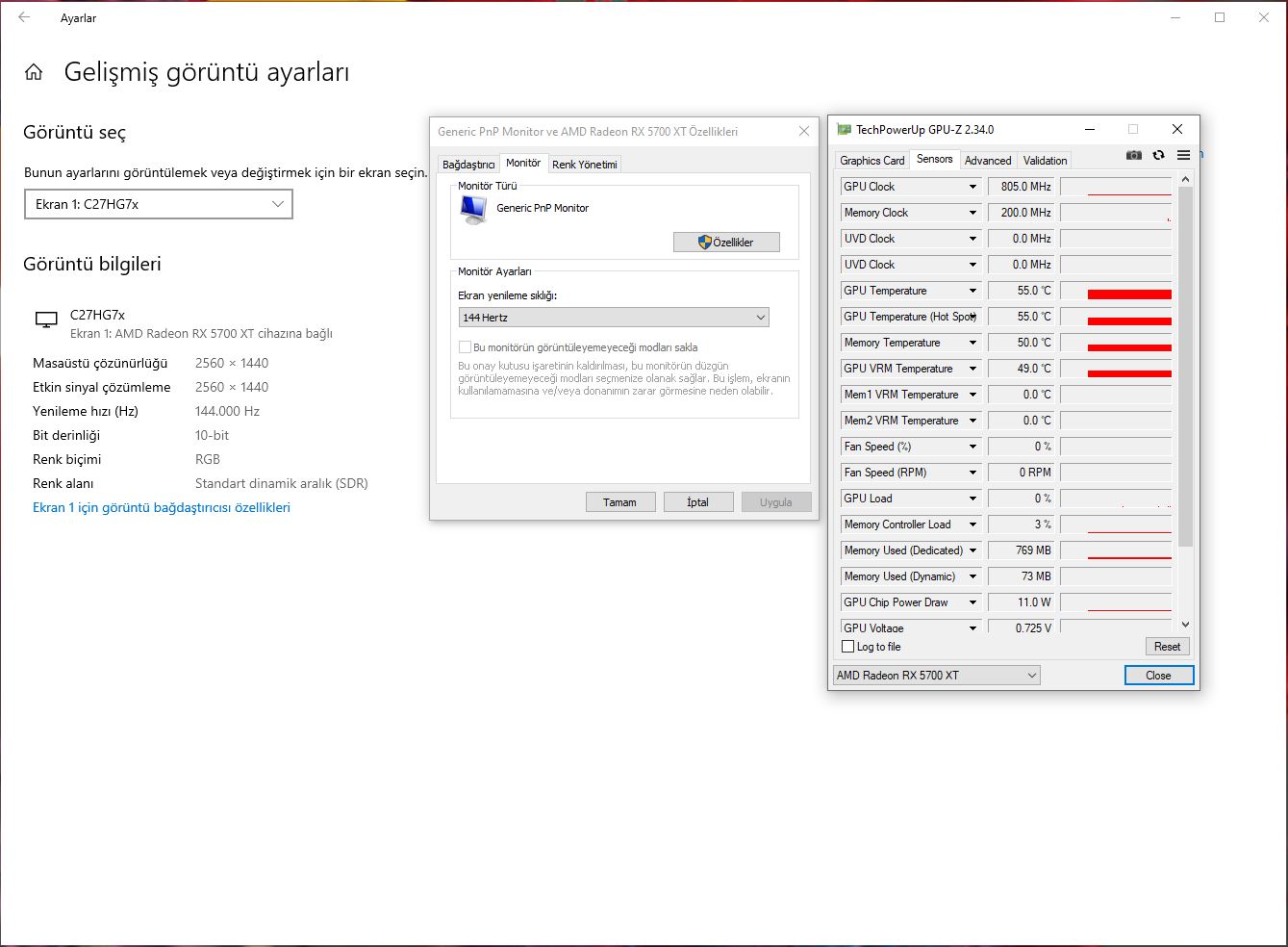The height and width of the screenshot is (947, 1288).
Task: Minimize the GPU-Z window
Action: point(1090,129)
